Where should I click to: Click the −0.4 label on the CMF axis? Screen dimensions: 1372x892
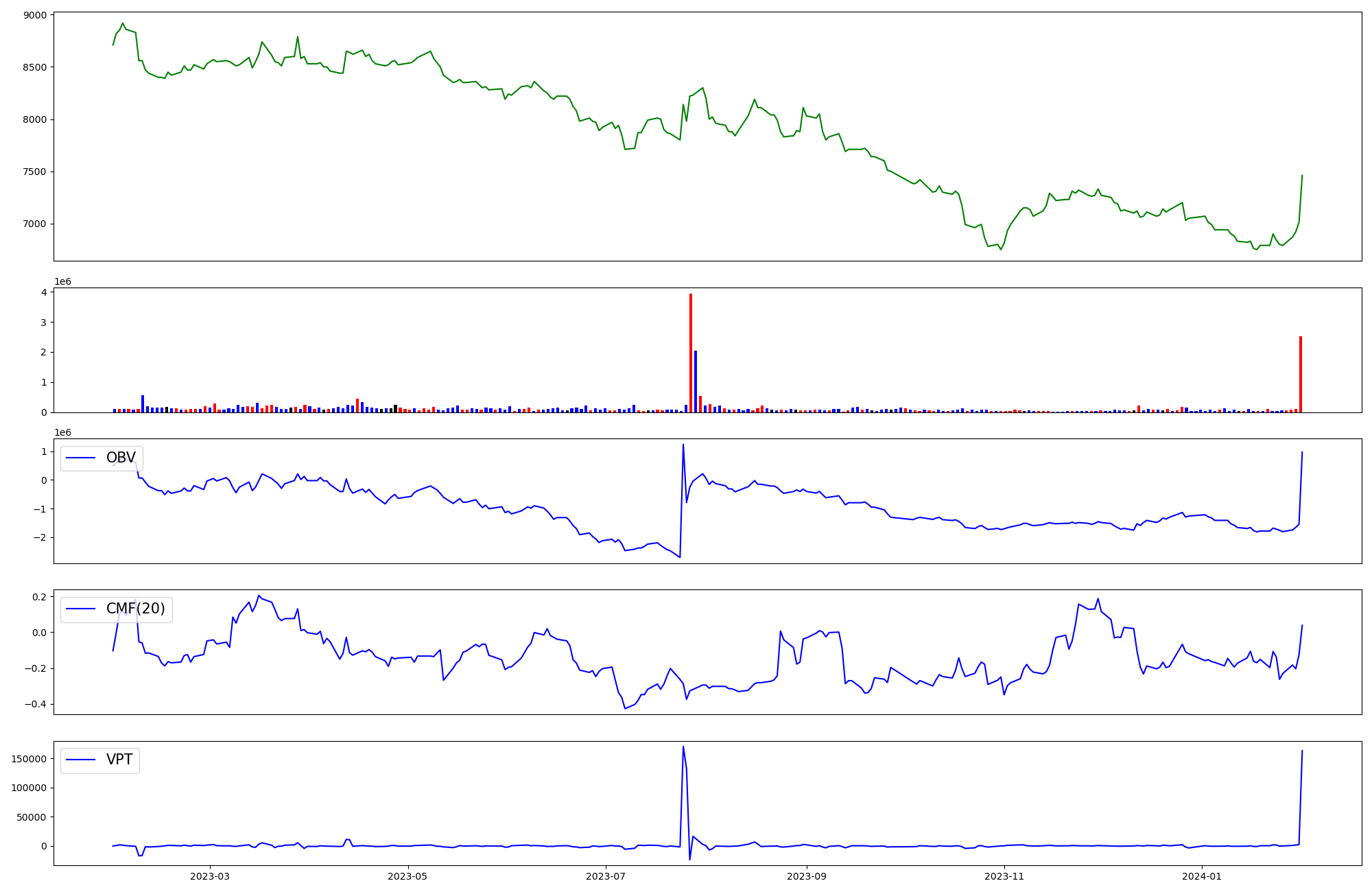click(36, 704)
